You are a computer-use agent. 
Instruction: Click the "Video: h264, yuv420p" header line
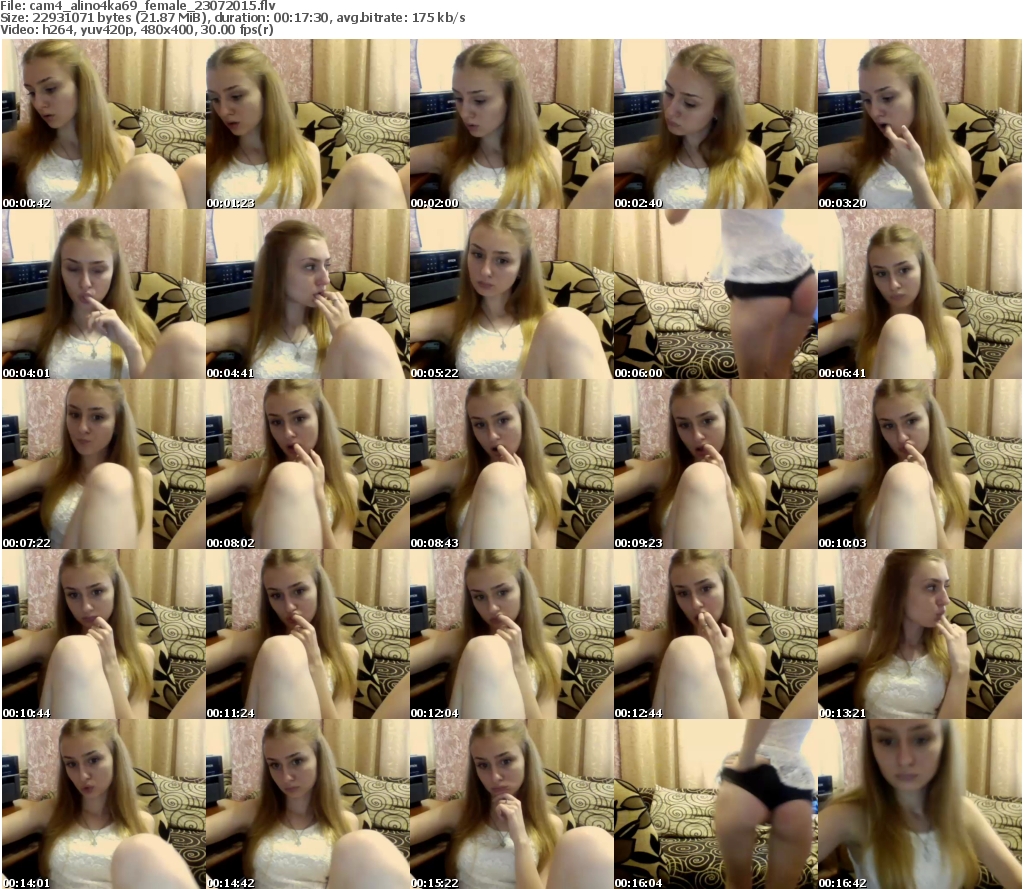coord(136,30)
